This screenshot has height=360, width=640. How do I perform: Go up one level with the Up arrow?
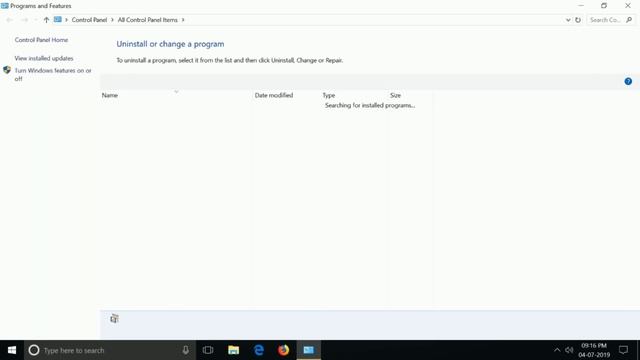(x=46, y=20)
